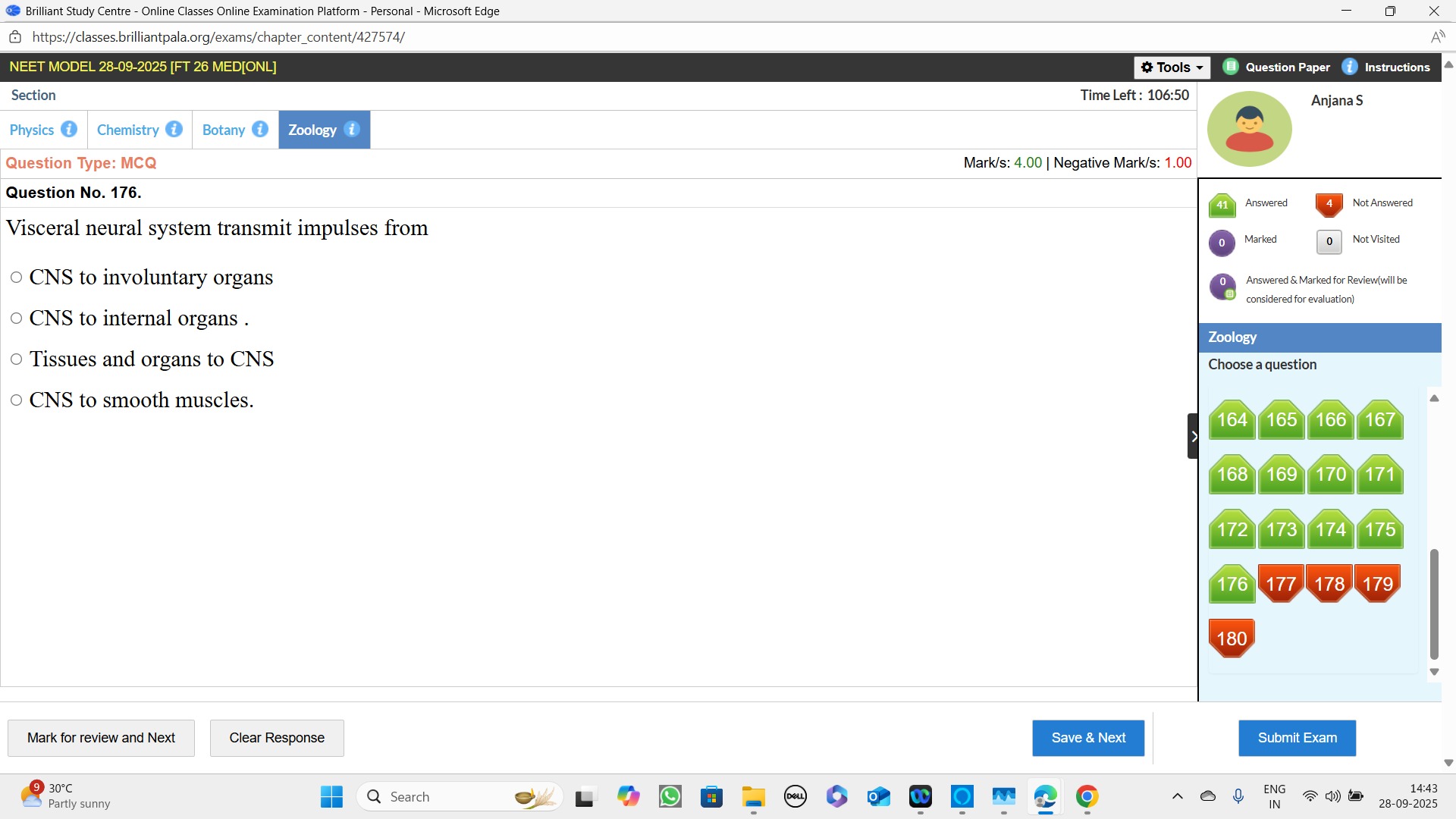Jump to question 177 badge
Image resolution: width=1456 pixels, height=819 pixels.
pos(1281,583)
